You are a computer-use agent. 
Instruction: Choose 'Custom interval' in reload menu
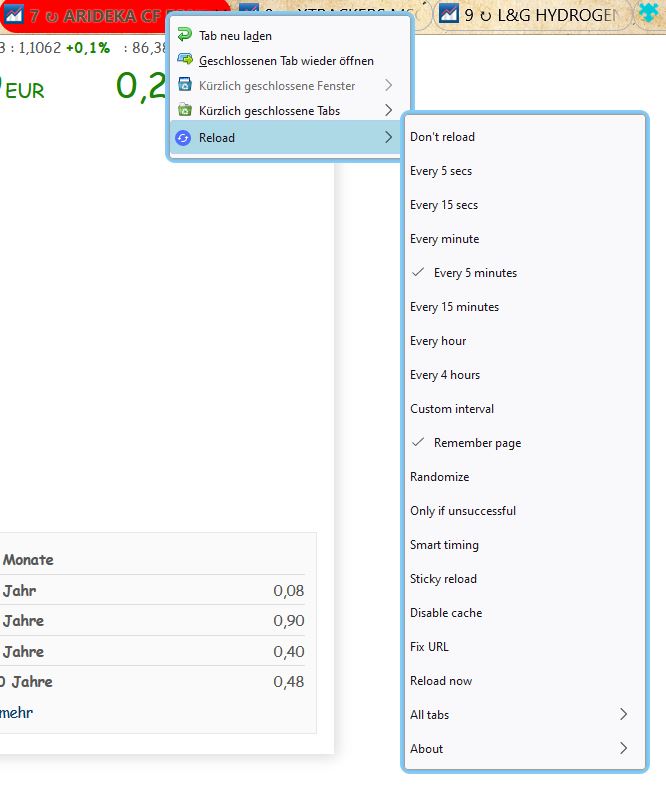[x=452, y=409]
